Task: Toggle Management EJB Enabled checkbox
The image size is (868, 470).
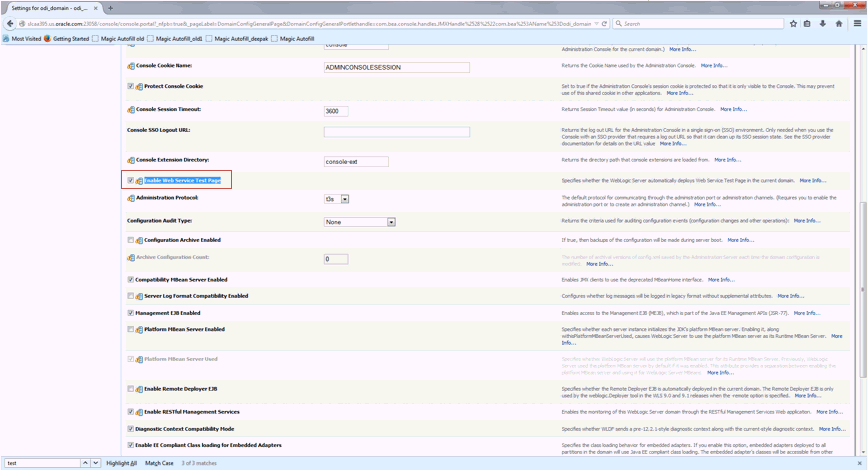Action: coord(131,313)
